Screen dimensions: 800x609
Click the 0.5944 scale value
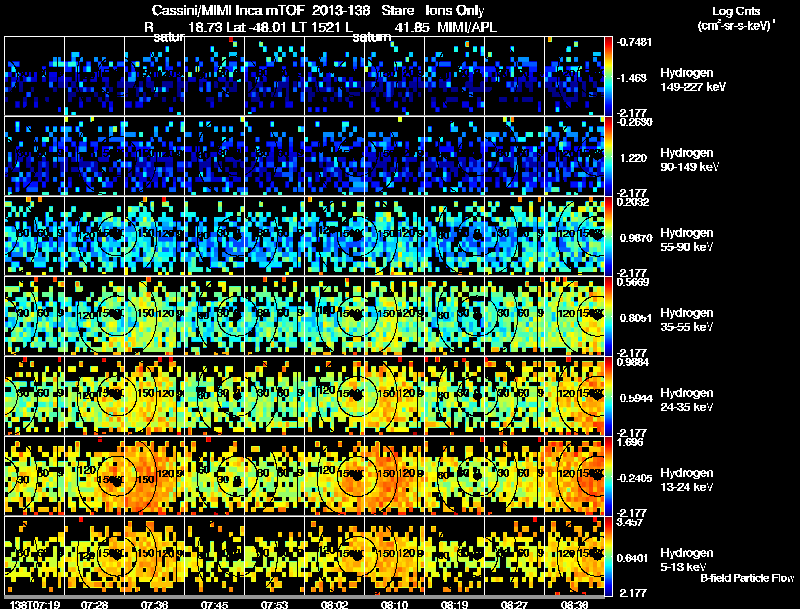635,398
